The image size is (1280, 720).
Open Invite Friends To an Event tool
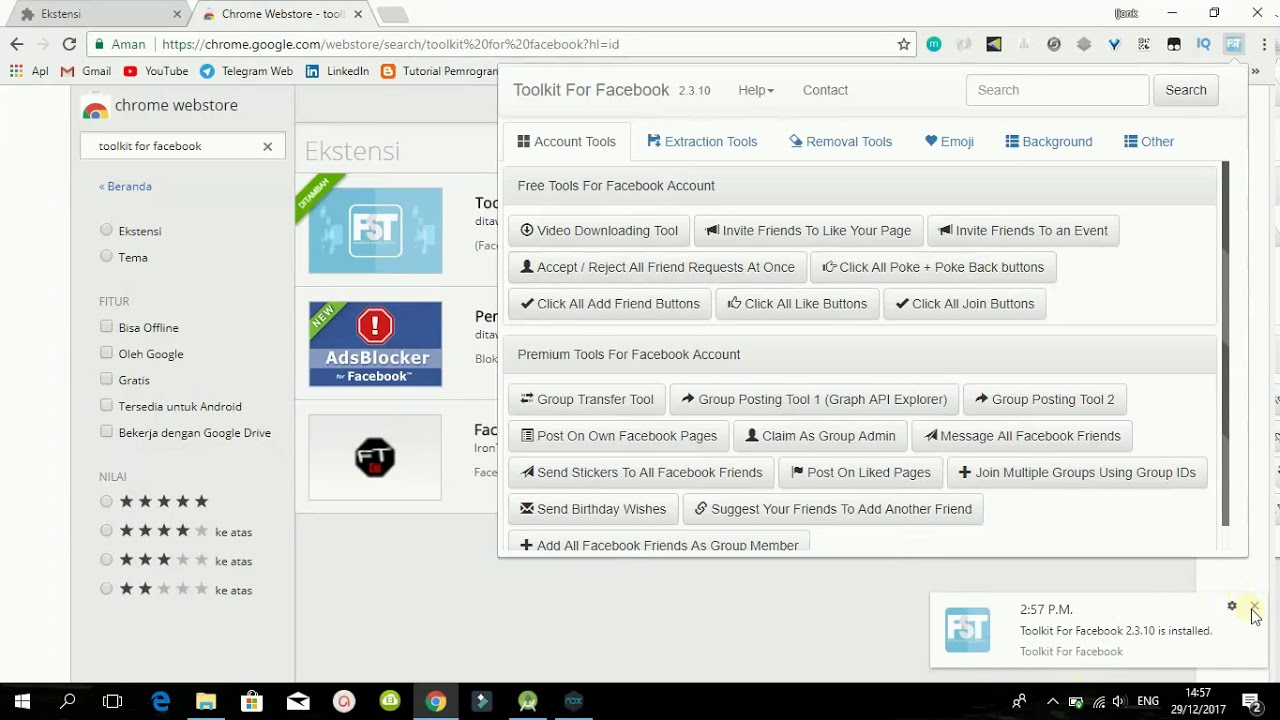1023,231
